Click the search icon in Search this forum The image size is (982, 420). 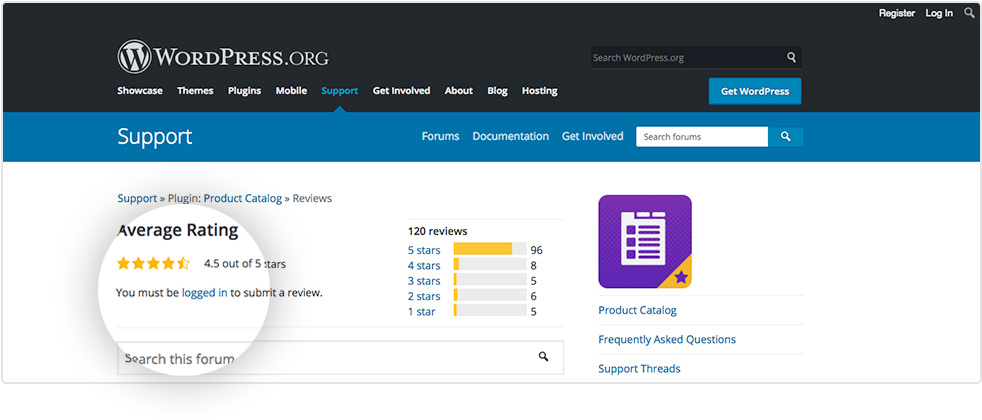(x=543, y=357)
